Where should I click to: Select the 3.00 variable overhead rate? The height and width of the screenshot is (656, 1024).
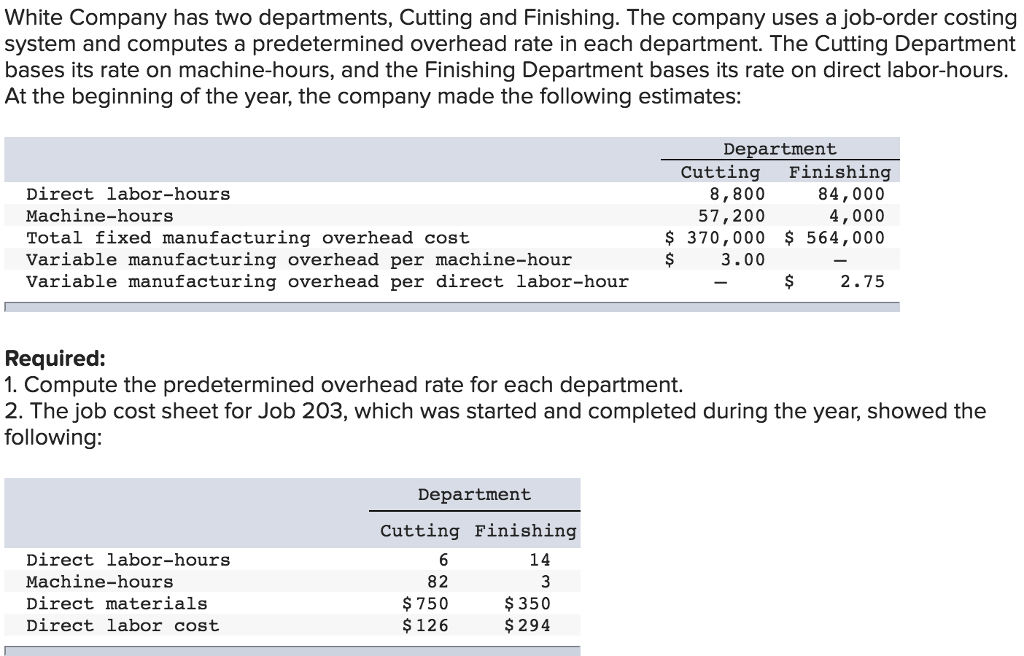pyautogui.click(x=743, y=260)
